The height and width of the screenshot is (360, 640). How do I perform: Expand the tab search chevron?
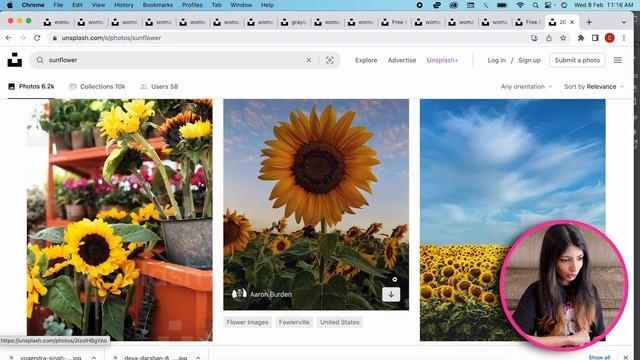pos(623,22)
